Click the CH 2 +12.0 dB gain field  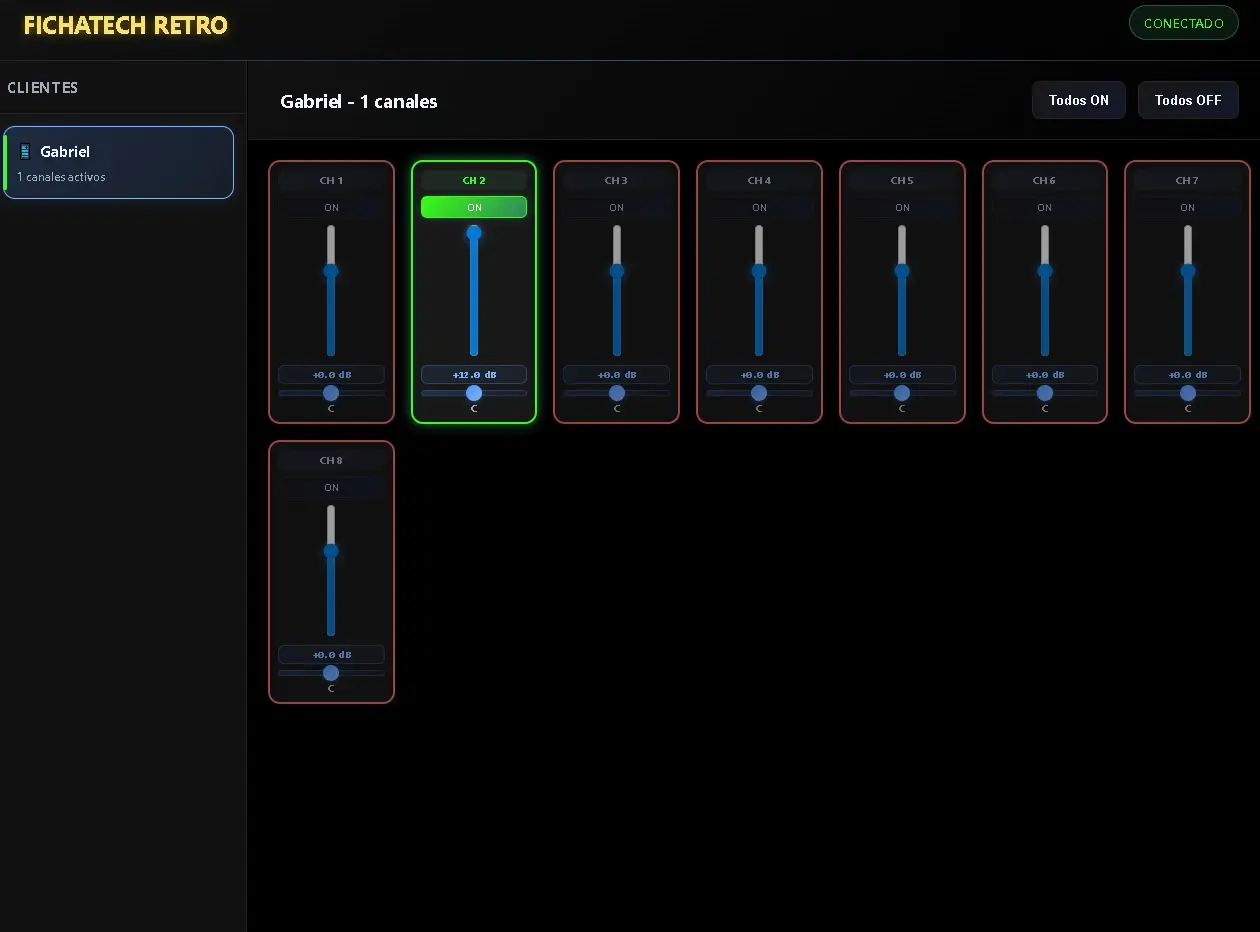474,375
